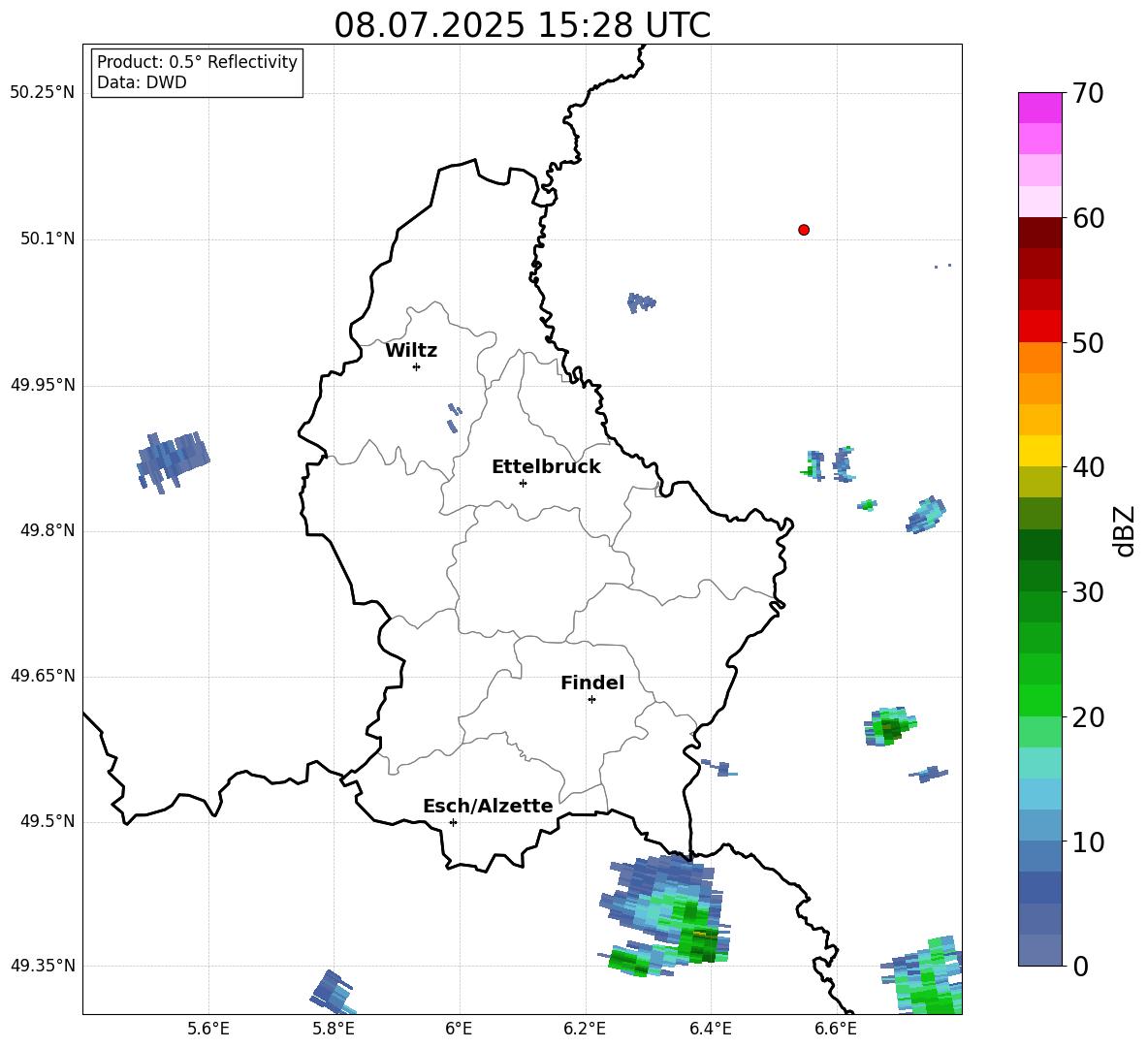The width and height of the screenshot is (1148, 1048).
Task: Click the yellow swatch just above 40 dBZ
Action: 1040,450
